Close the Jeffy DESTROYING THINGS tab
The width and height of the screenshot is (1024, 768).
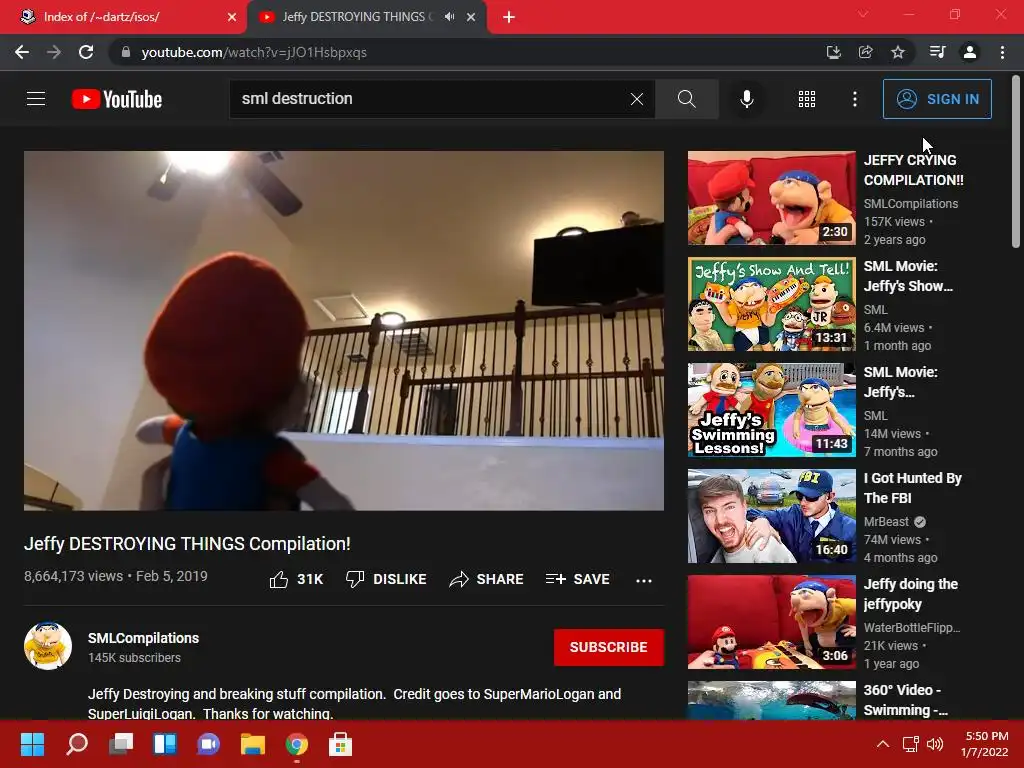click(471, 17)
